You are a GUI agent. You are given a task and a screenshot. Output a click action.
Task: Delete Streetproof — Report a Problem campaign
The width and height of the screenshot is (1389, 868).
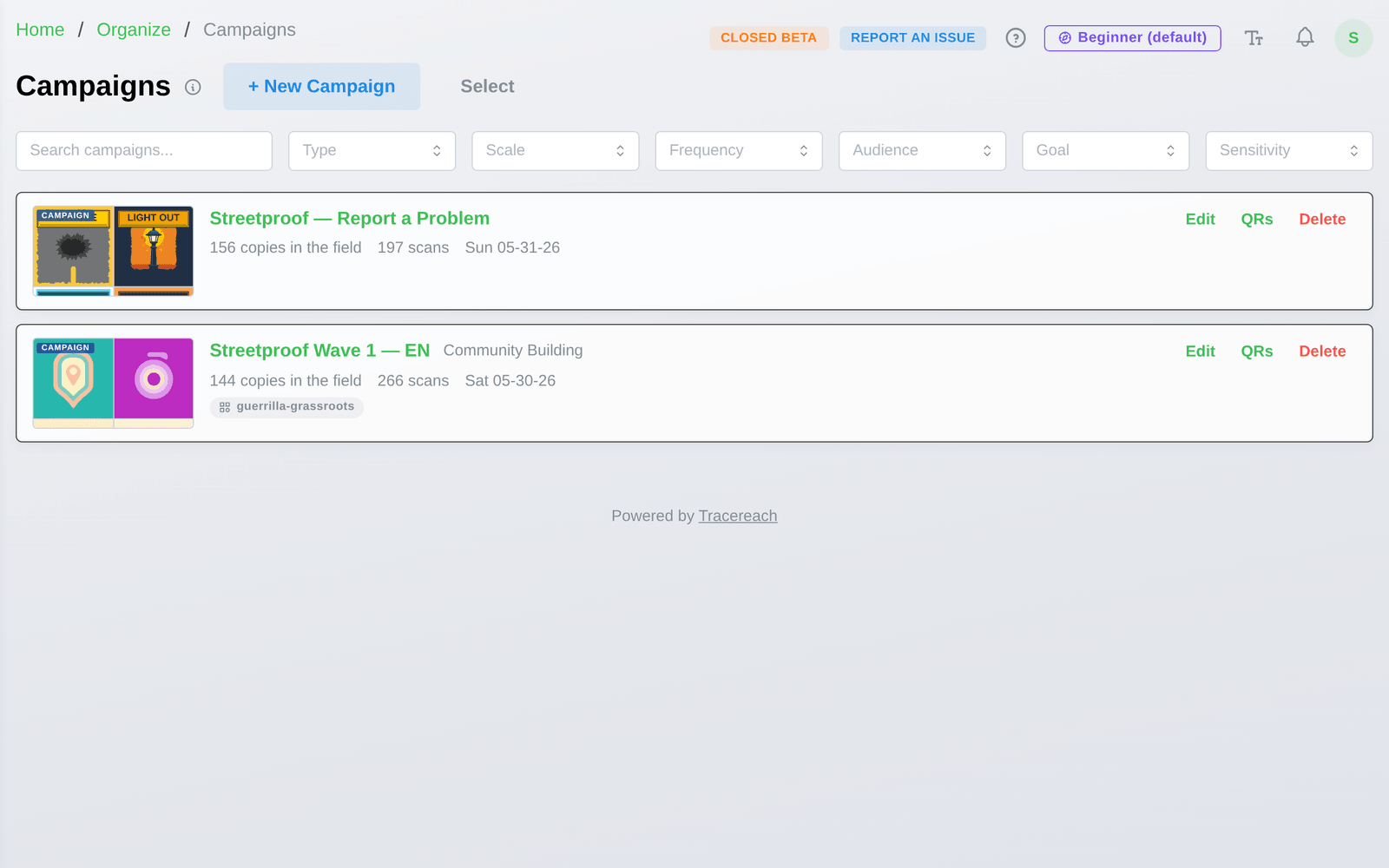(1322, 220)
